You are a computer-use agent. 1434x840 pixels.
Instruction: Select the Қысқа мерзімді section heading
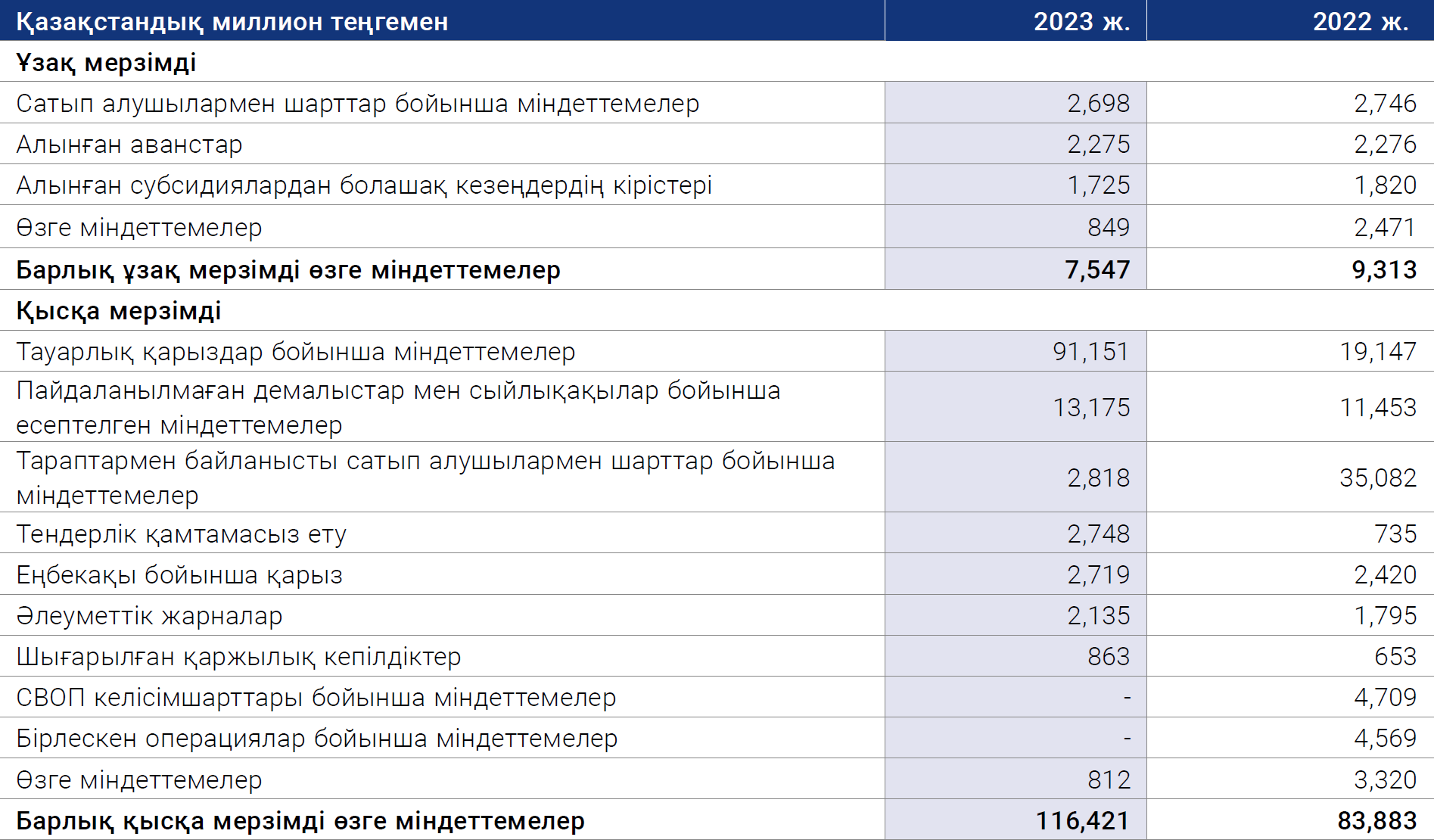coord(119,310)
